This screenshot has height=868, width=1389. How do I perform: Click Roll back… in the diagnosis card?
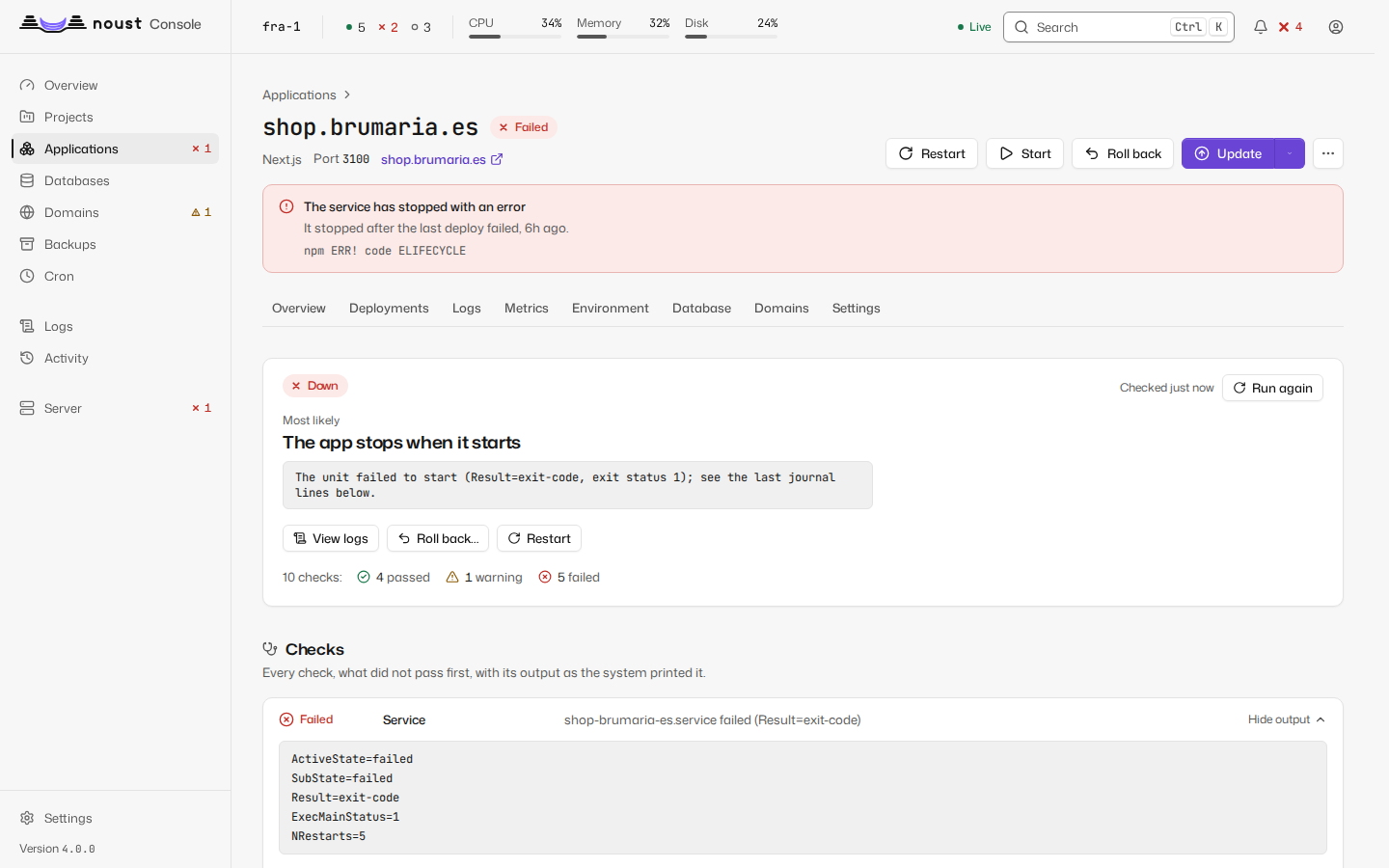click(438, 538)
